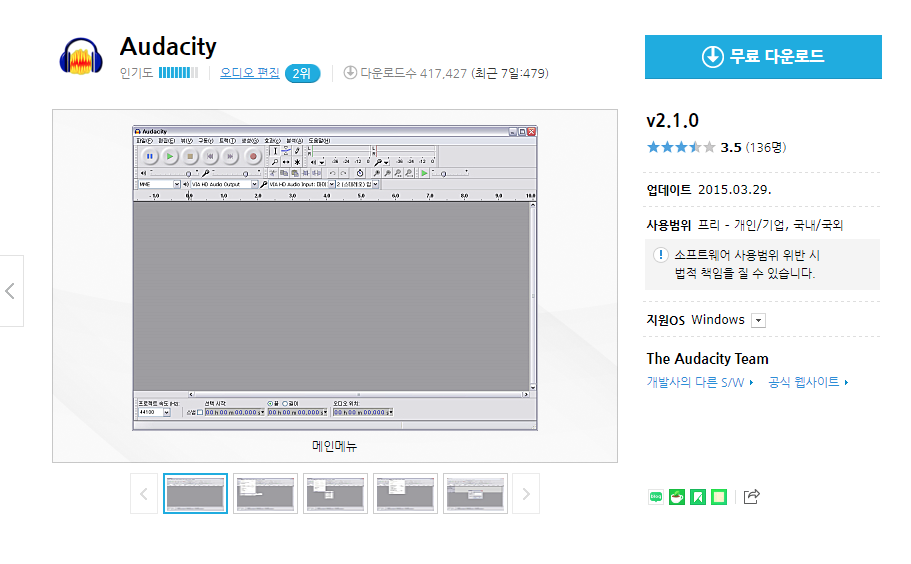Viewport: 911px width, 564px height.
Task: Select the Envelope tool in the Audacity preview
Action: 286,151
